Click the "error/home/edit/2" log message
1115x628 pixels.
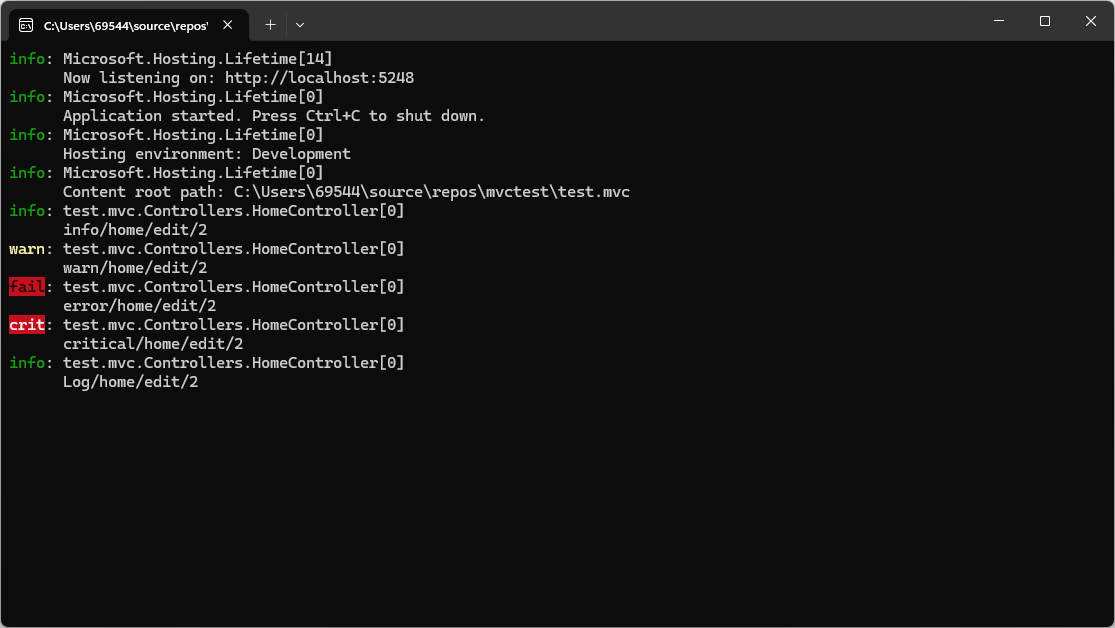tap(139, 306)
